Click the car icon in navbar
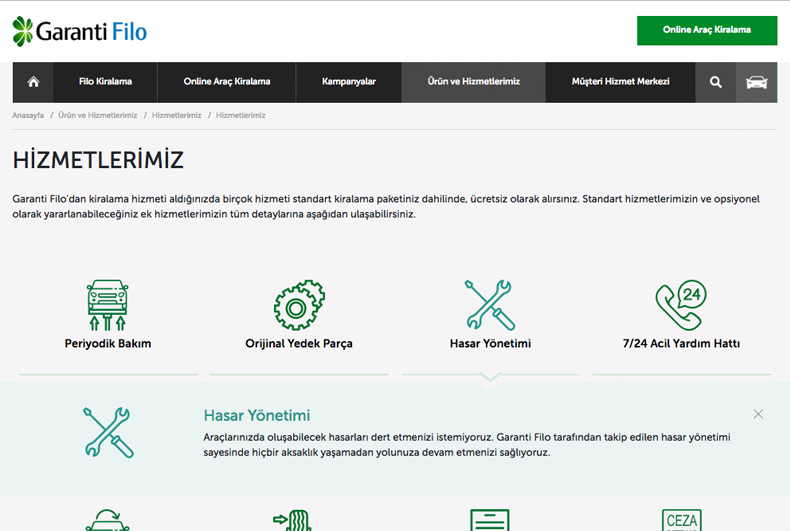Screen dimensions: 790x531 click(x=756, y=82)
